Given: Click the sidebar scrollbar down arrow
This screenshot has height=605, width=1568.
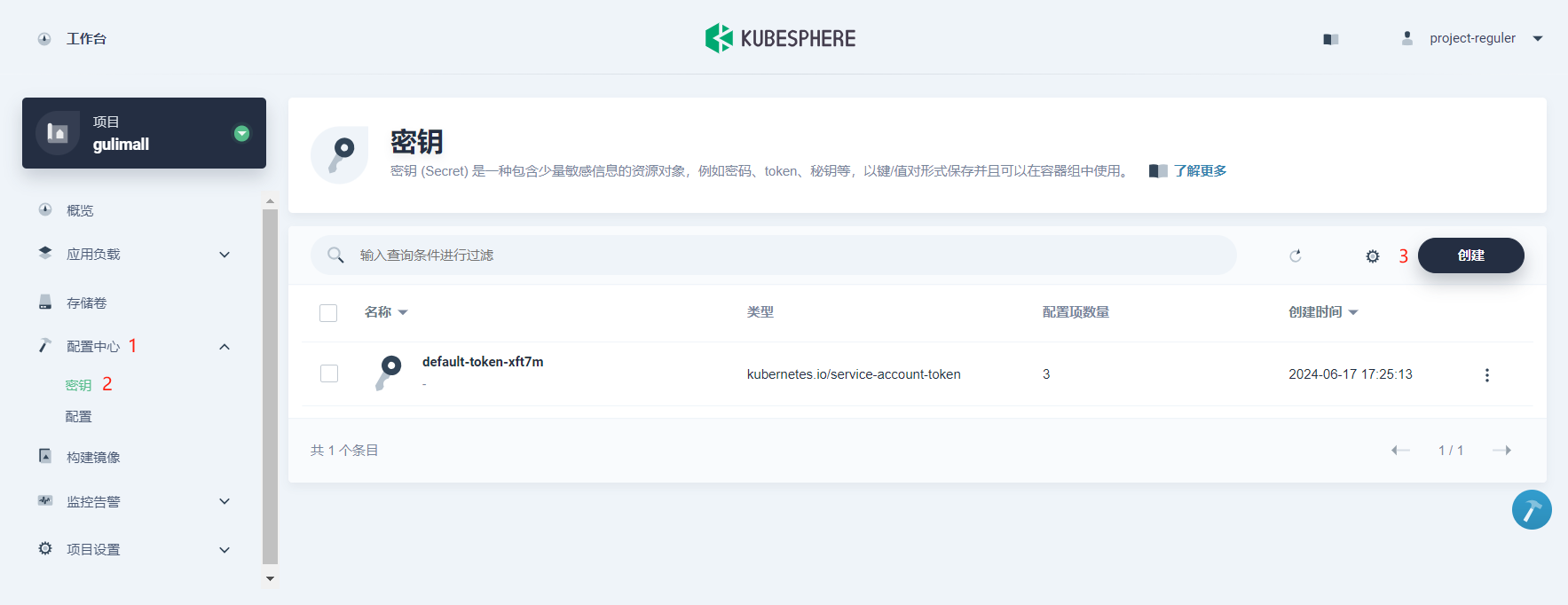Looking at the screenshot, I should 270,578.
